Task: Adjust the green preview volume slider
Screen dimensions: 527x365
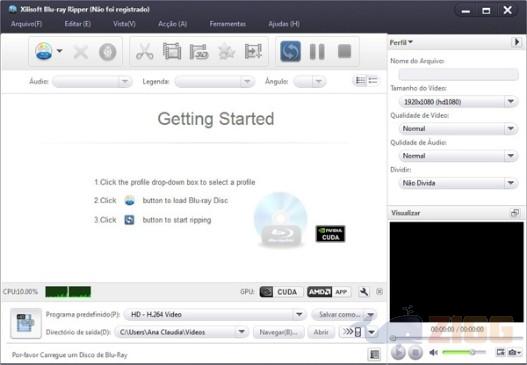Action: (x=464, y=352)
